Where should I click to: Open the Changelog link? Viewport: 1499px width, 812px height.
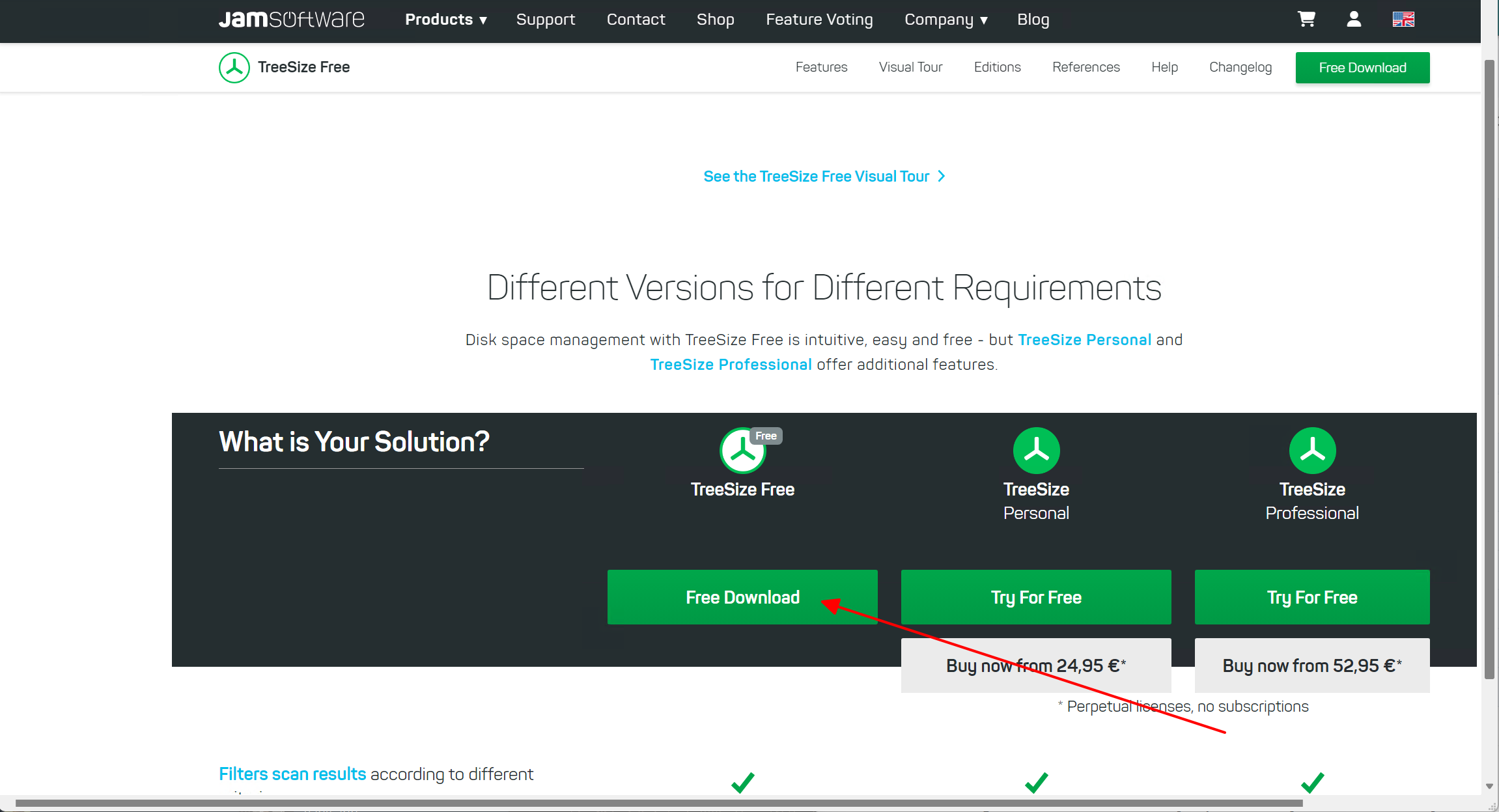(1240, 67)
